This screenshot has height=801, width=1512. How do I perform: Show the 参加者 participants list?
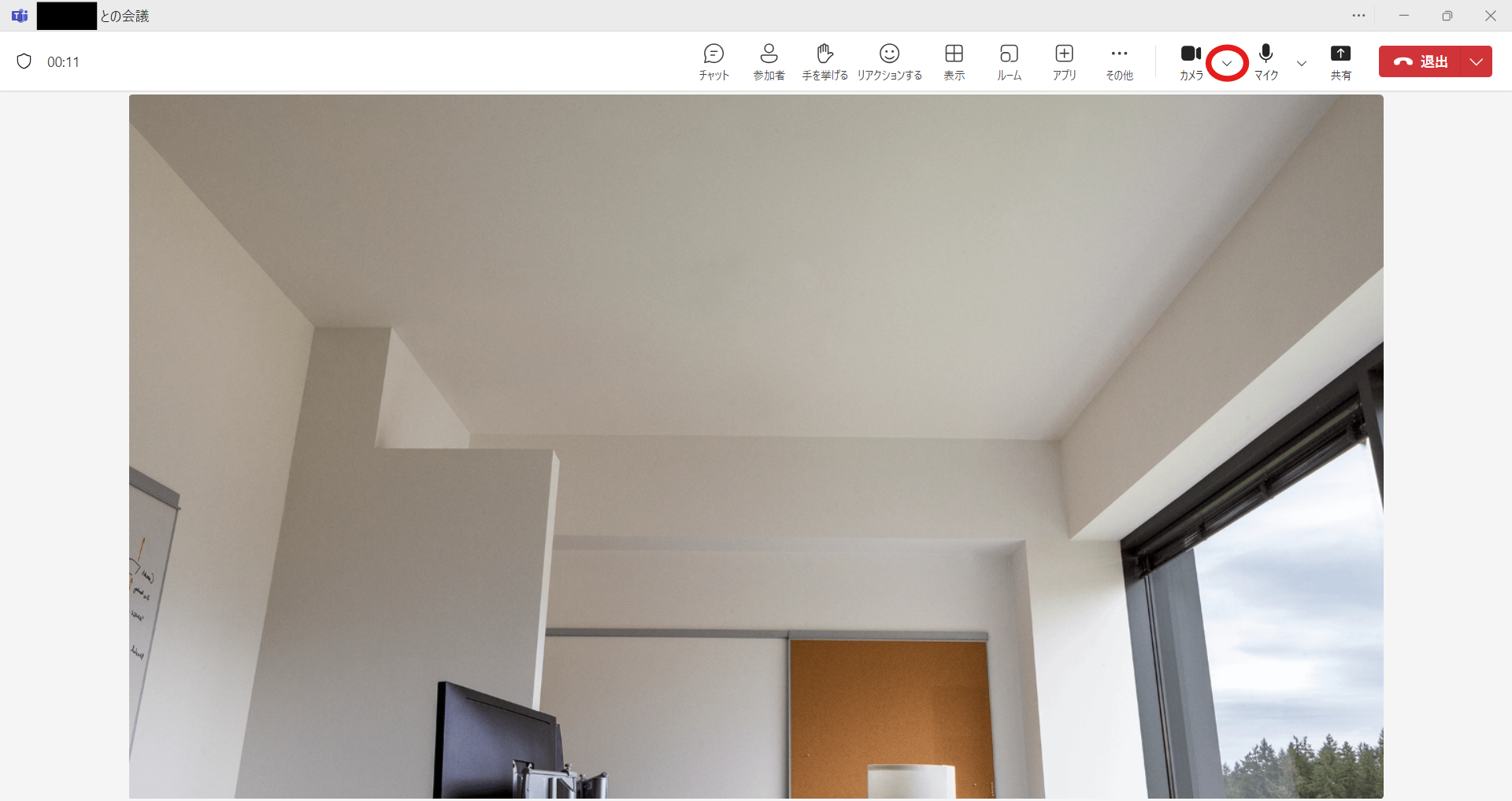click(x=769, y=61)
